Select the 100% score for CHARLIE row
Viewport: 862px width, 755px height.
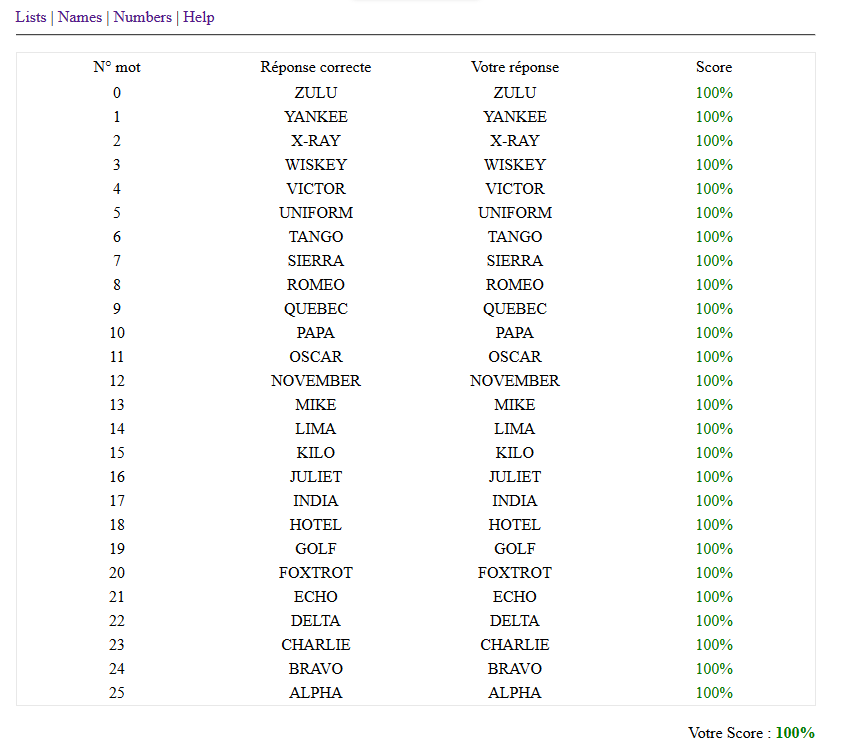tap(714, 644)
